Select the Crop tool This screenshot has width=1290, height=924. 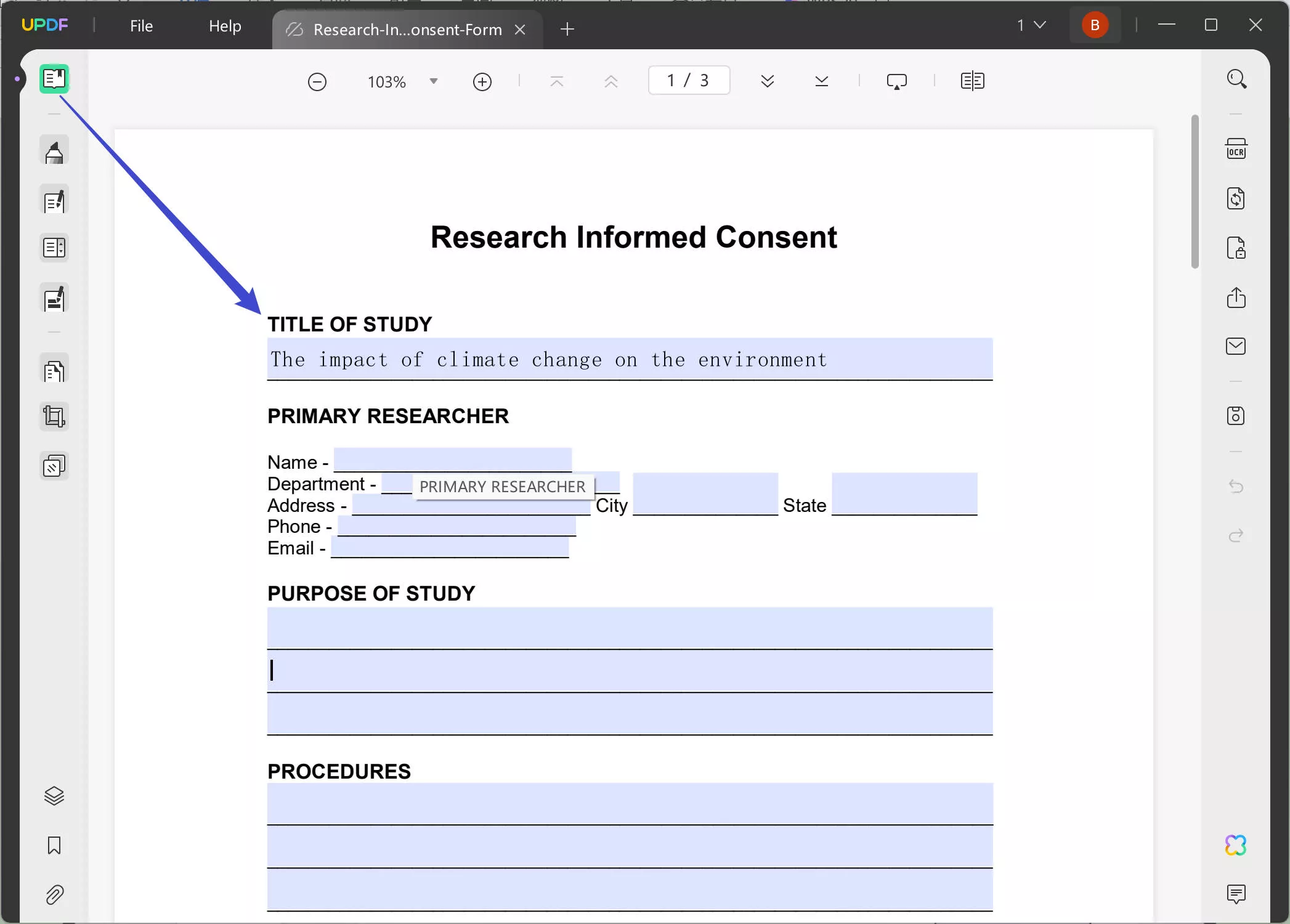(54, 416)
